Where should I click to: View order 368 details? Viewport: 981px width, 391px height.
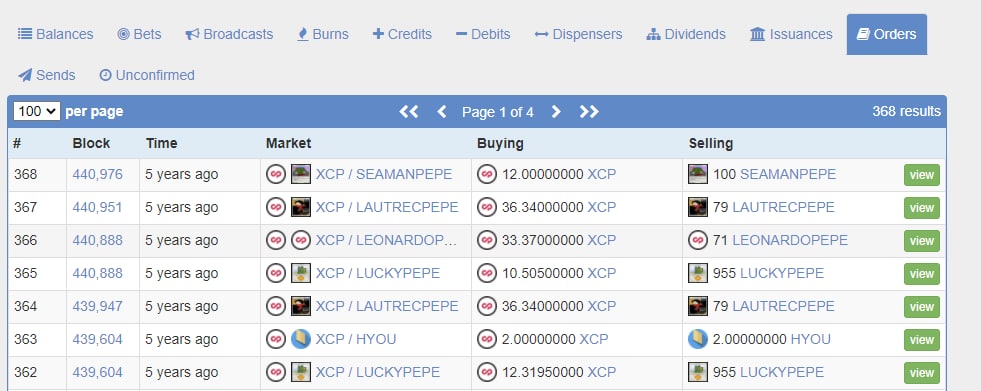(x=922, y=175)
